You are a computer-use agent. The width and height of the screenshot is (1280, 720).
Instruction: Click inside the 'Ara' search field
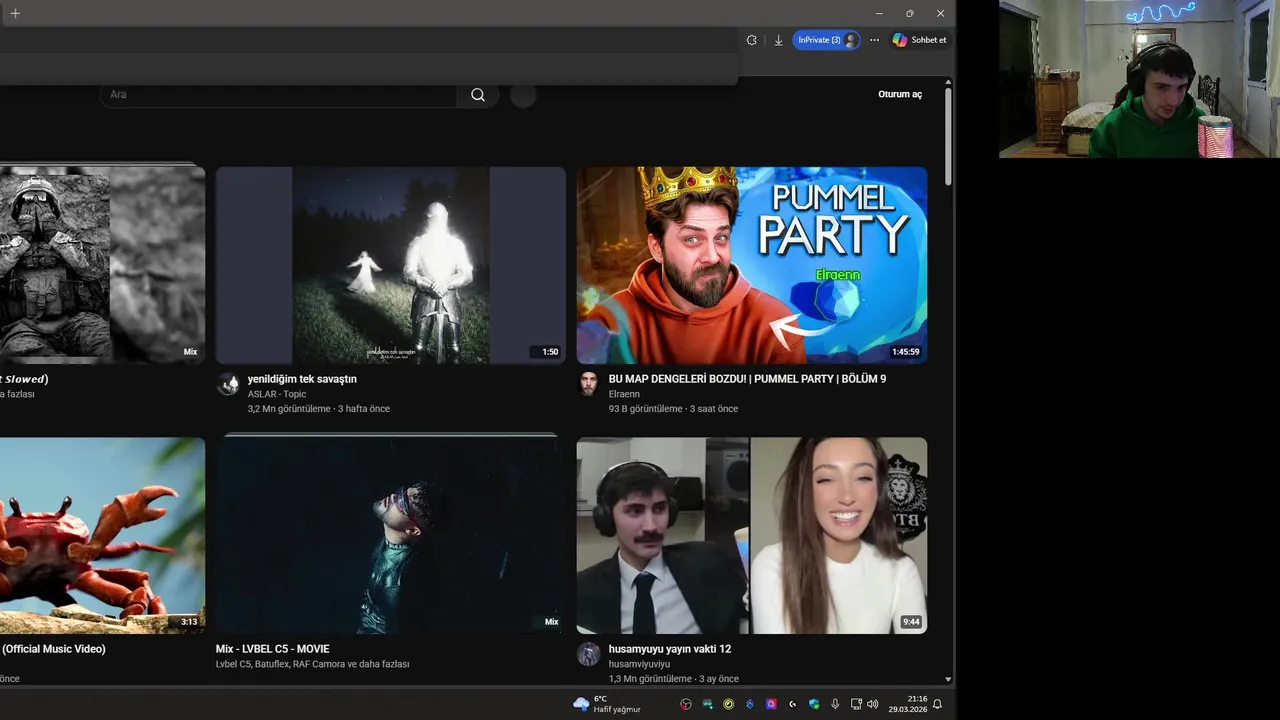tap(279, 95)
